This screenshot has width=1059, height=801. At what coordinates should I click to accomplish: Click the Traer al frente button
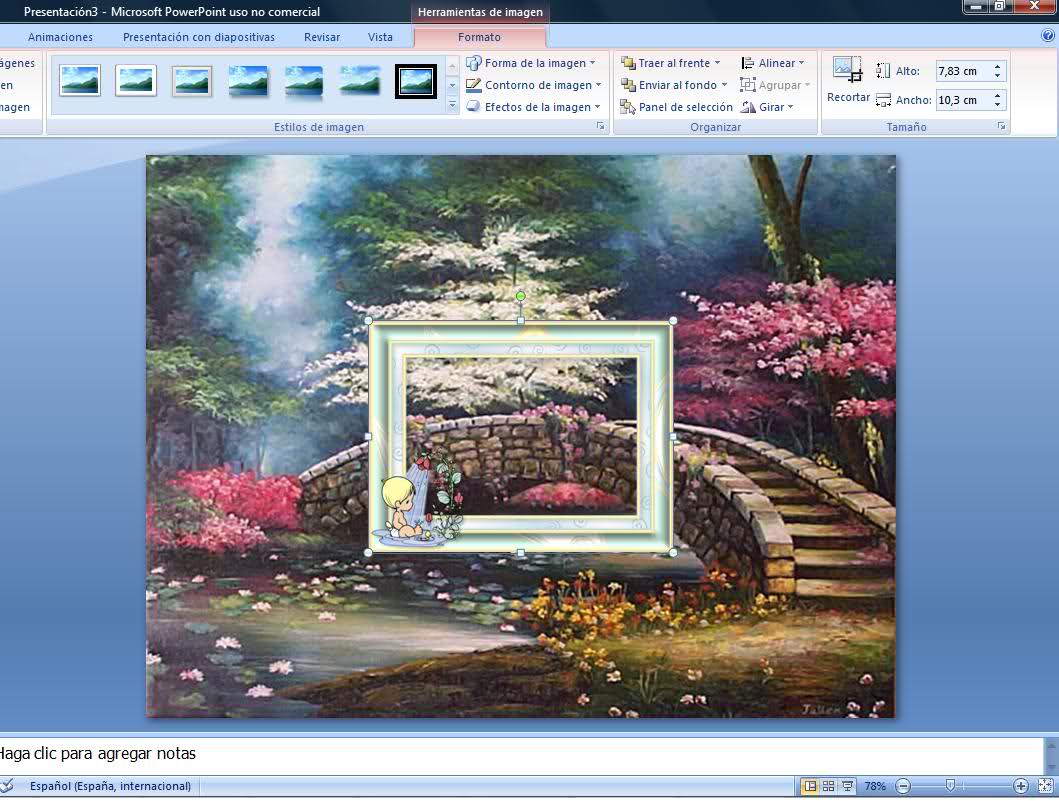666,63
